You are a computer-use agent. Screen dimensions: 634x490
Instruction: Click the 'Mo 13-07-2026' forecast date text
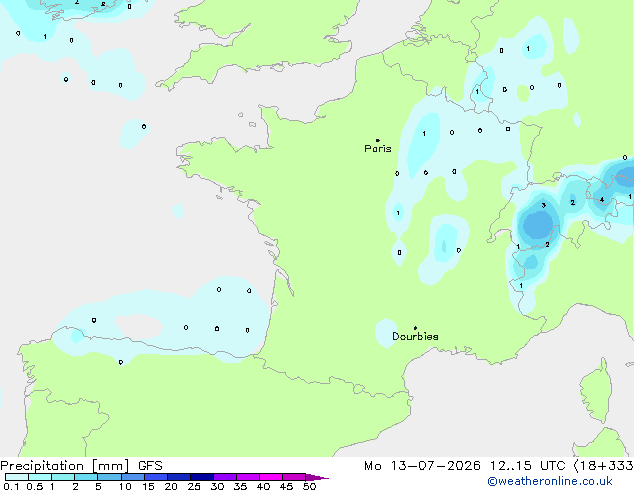(x=422, y=466)
